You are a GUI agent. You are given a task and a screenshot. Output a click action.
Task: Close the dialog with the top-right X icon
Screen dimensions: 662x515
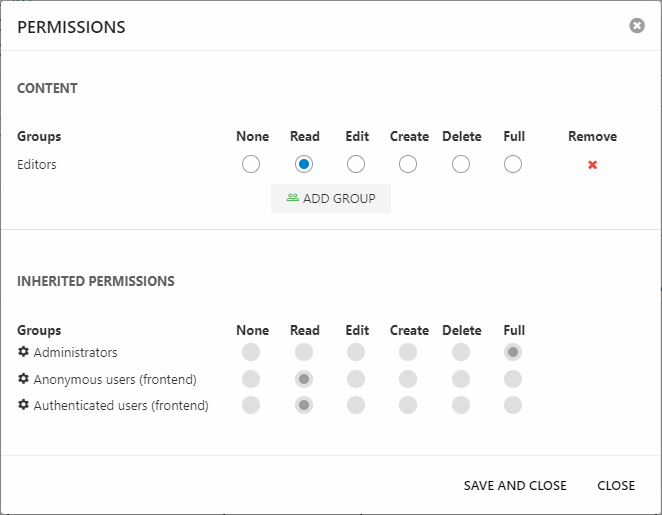click(x=637, y=26)
